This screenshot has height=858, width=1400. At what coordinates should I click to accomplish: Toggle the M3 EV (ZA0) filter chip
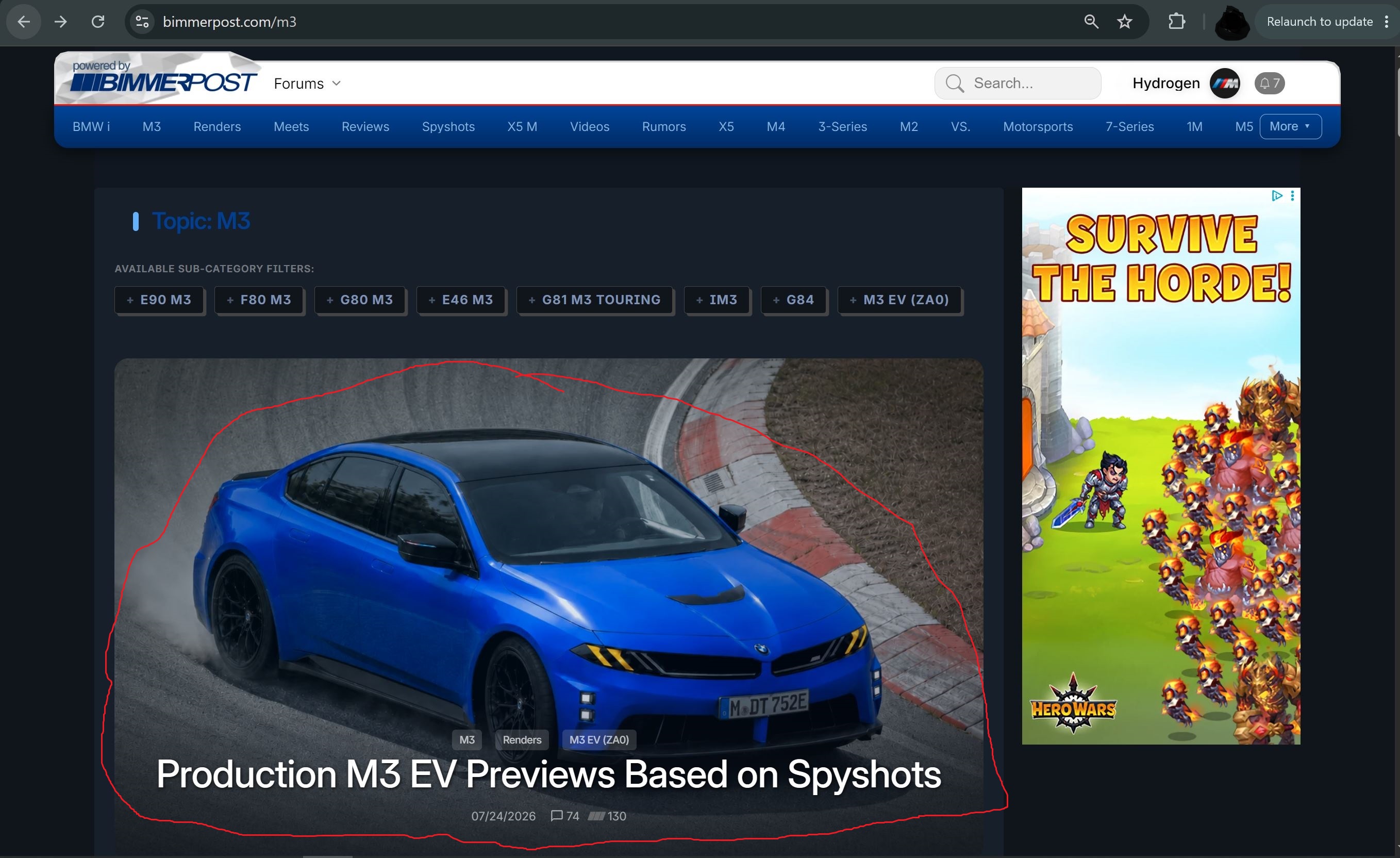tap(899, 300)
